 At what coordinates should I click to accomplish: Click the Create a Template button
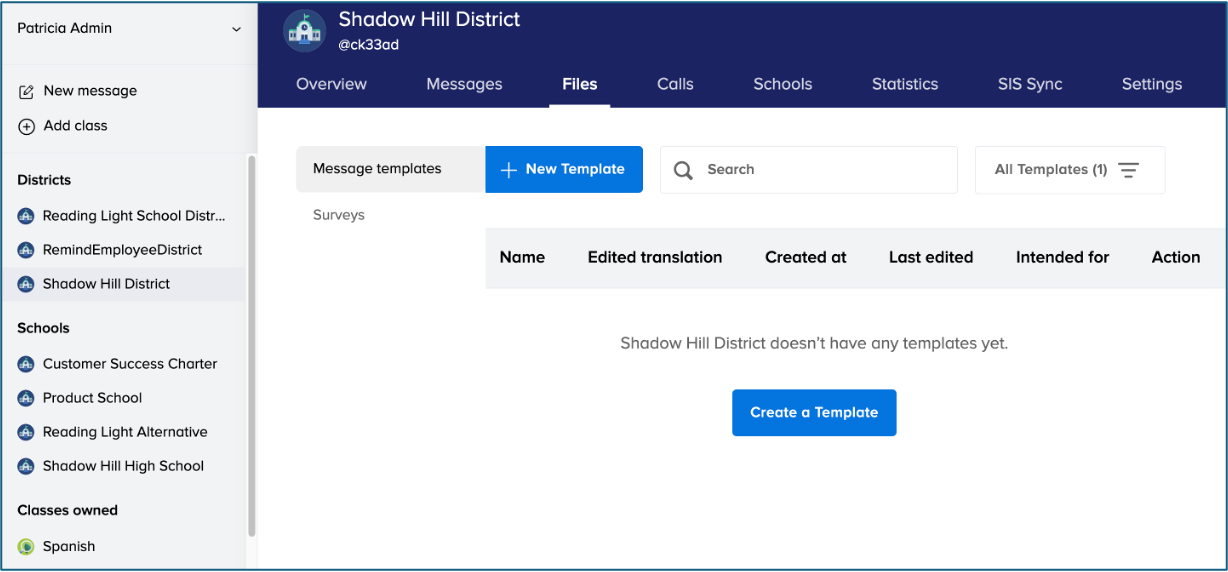click(814, 412)
